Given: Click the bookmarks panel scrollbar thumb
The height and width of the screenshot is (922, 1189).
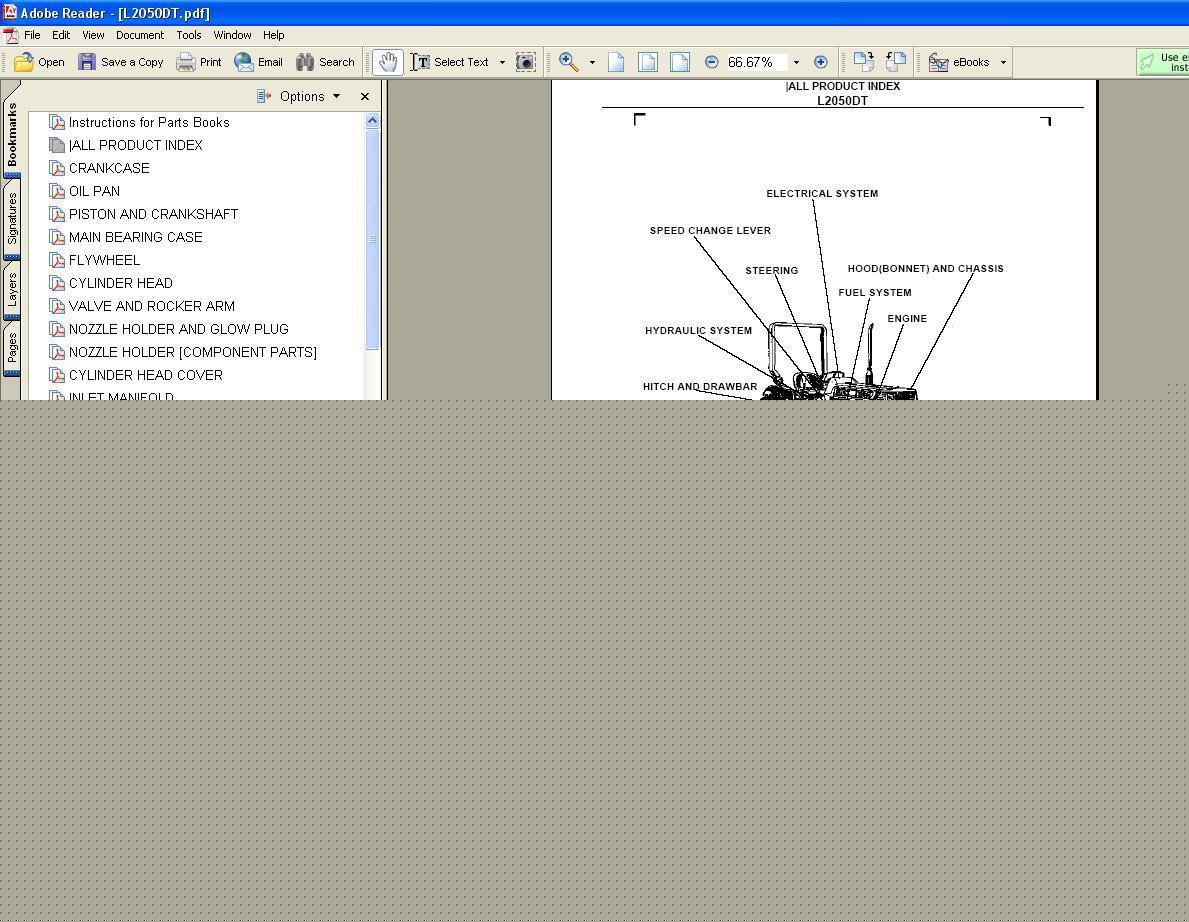Looking at the screenshot, I should click(x=372, y=239).
